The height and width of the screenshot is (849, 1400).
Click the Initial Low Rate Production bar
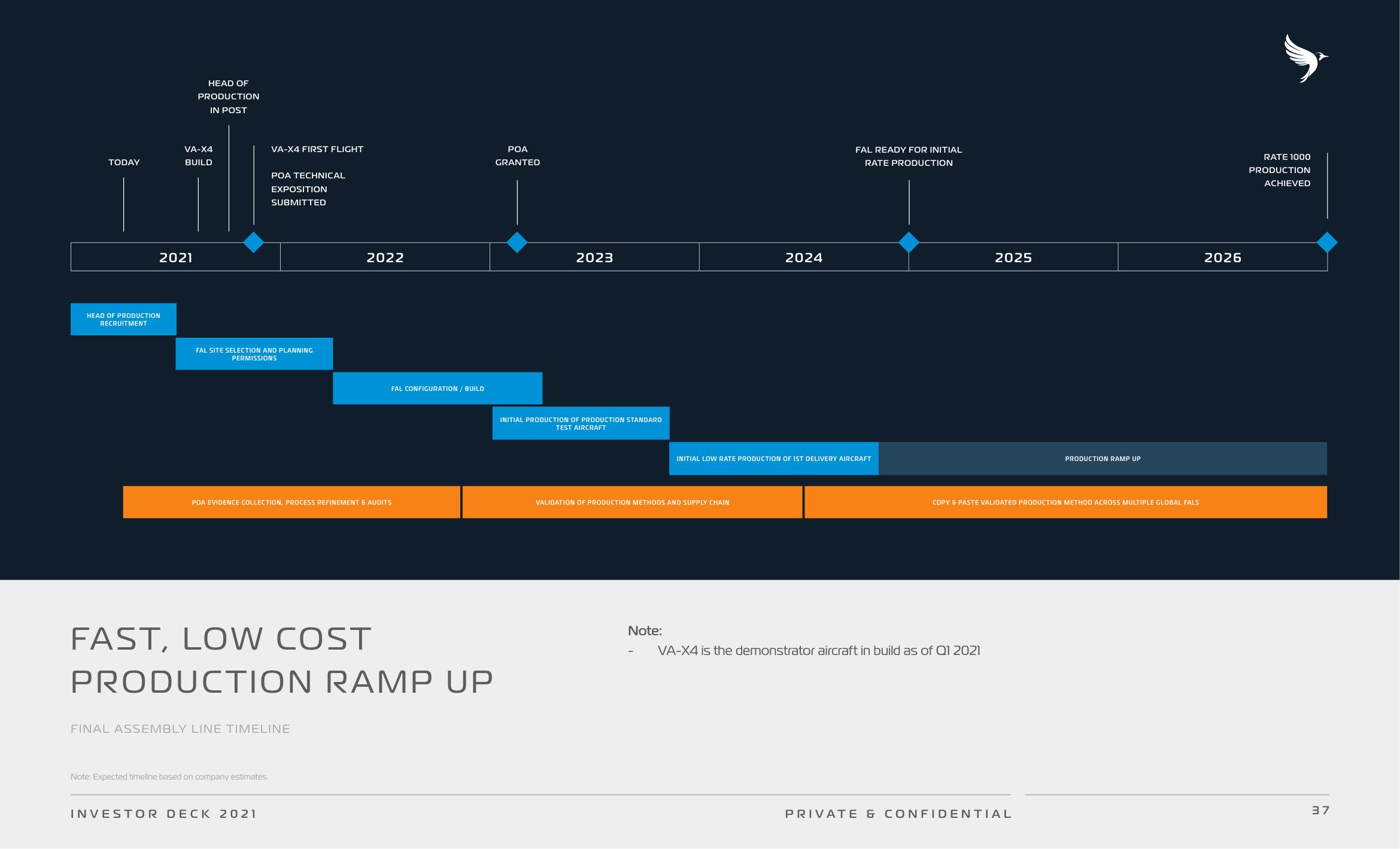pos(775,458)
